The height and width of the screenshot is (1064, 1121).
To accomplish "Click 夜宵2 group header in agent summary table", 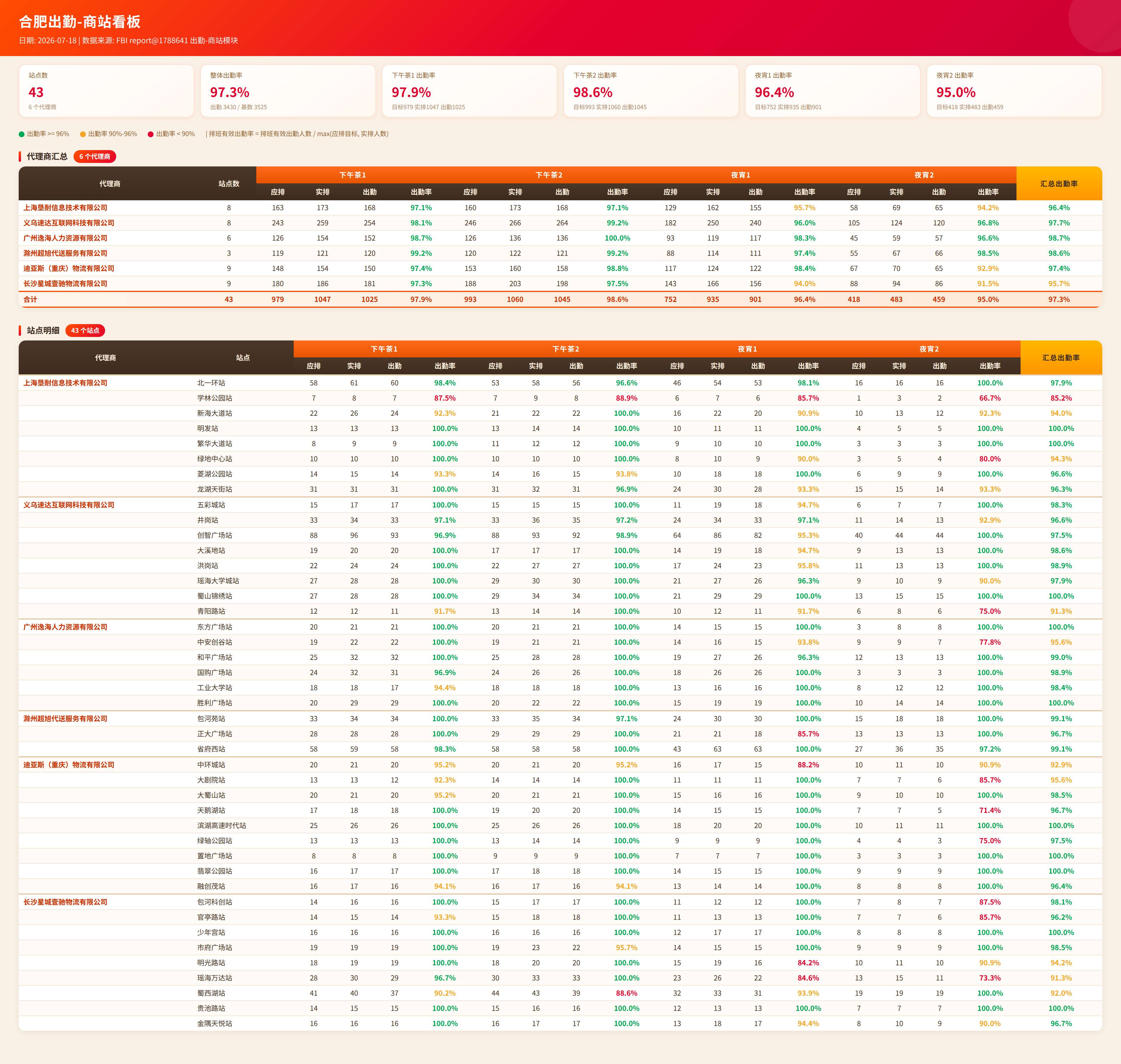I will (x=924, y=175).
